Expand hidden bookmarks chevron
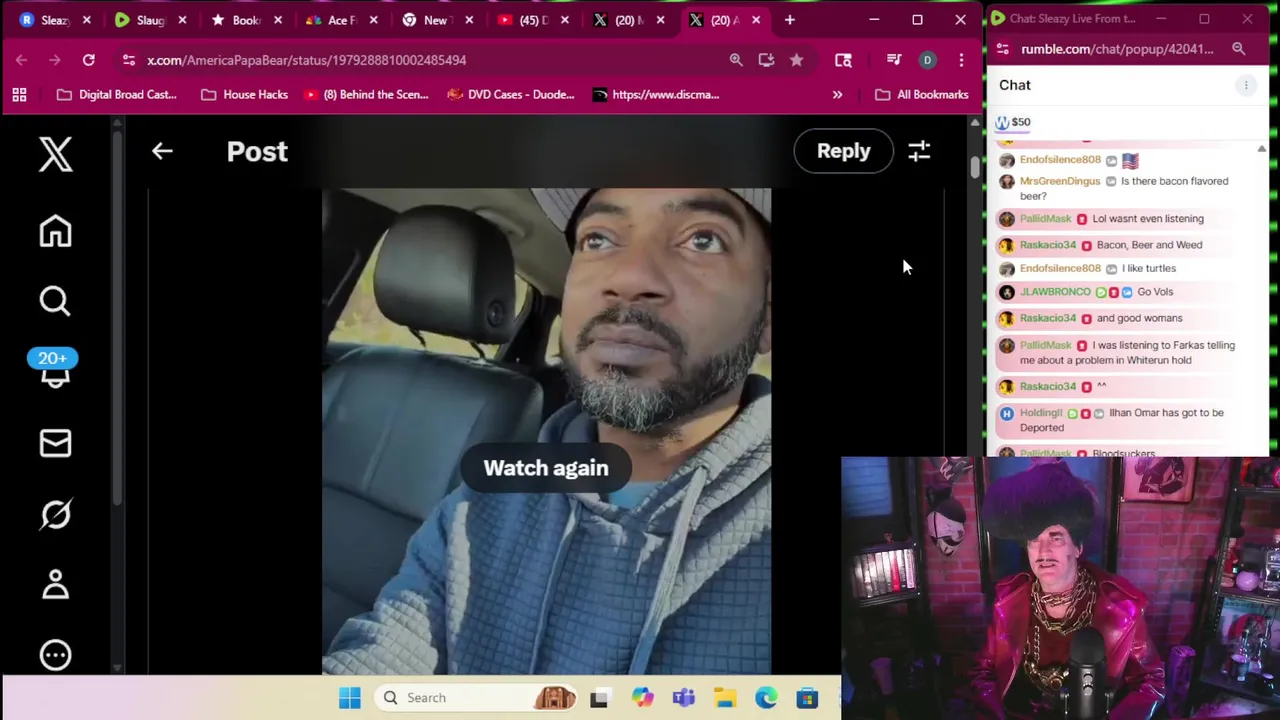The width and height of the screenshot is (1280, 720). 837,95
